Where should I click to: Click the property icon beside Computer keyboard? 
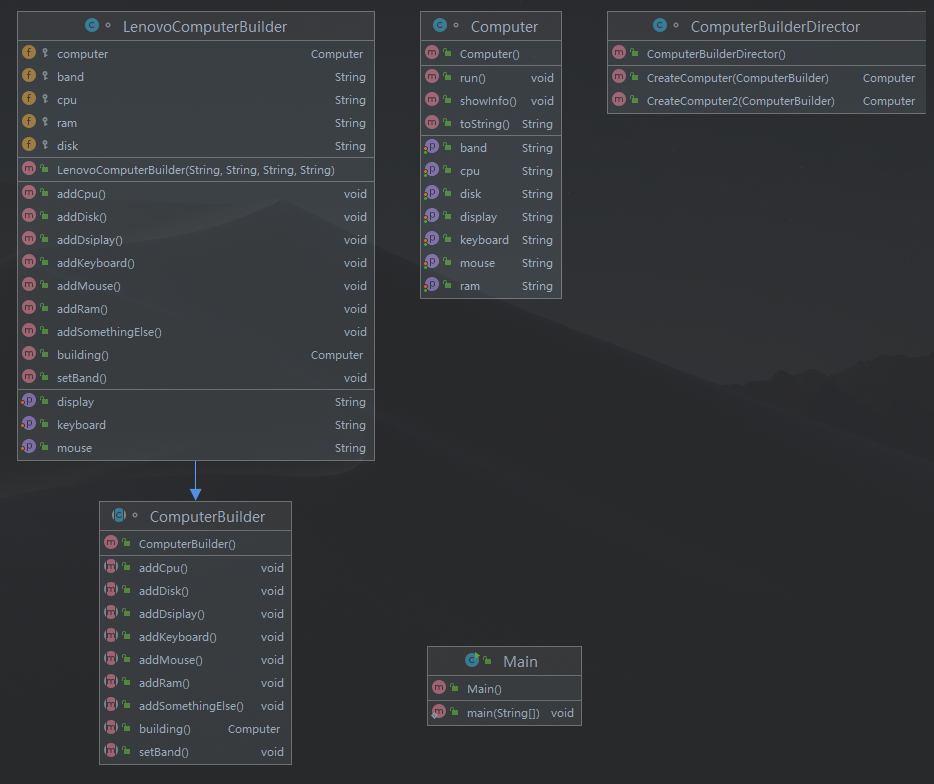pos(432,239)
